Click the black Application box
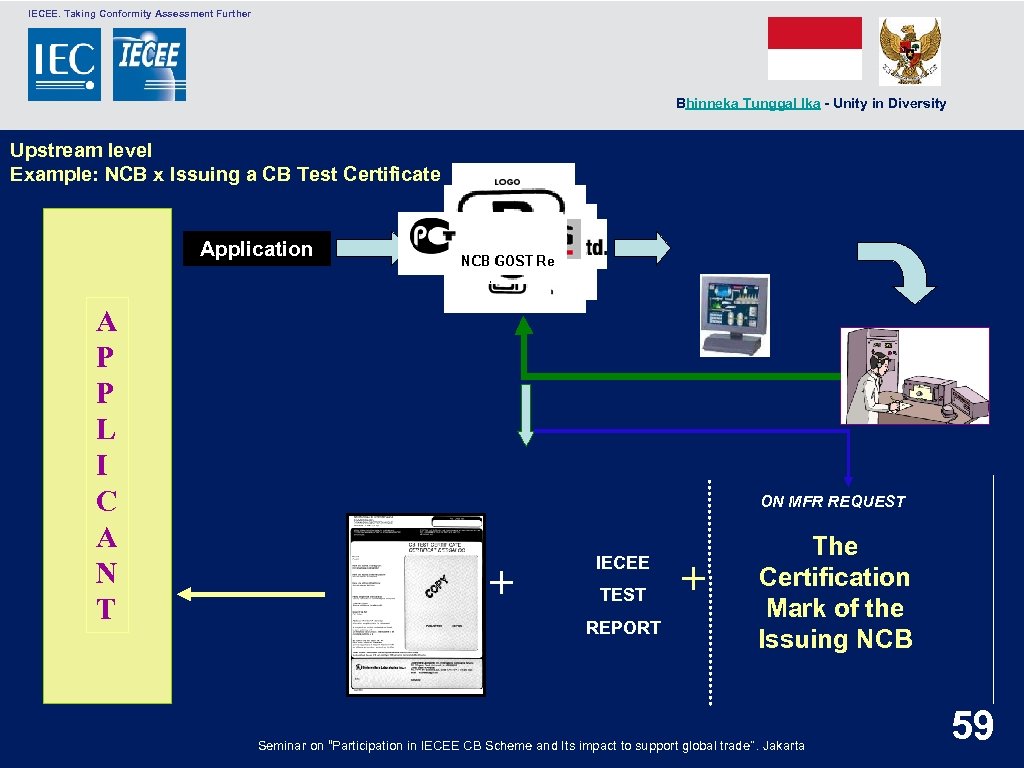Image resolution: width=1024 pixels, height=768 pixels. click(257, 248)
